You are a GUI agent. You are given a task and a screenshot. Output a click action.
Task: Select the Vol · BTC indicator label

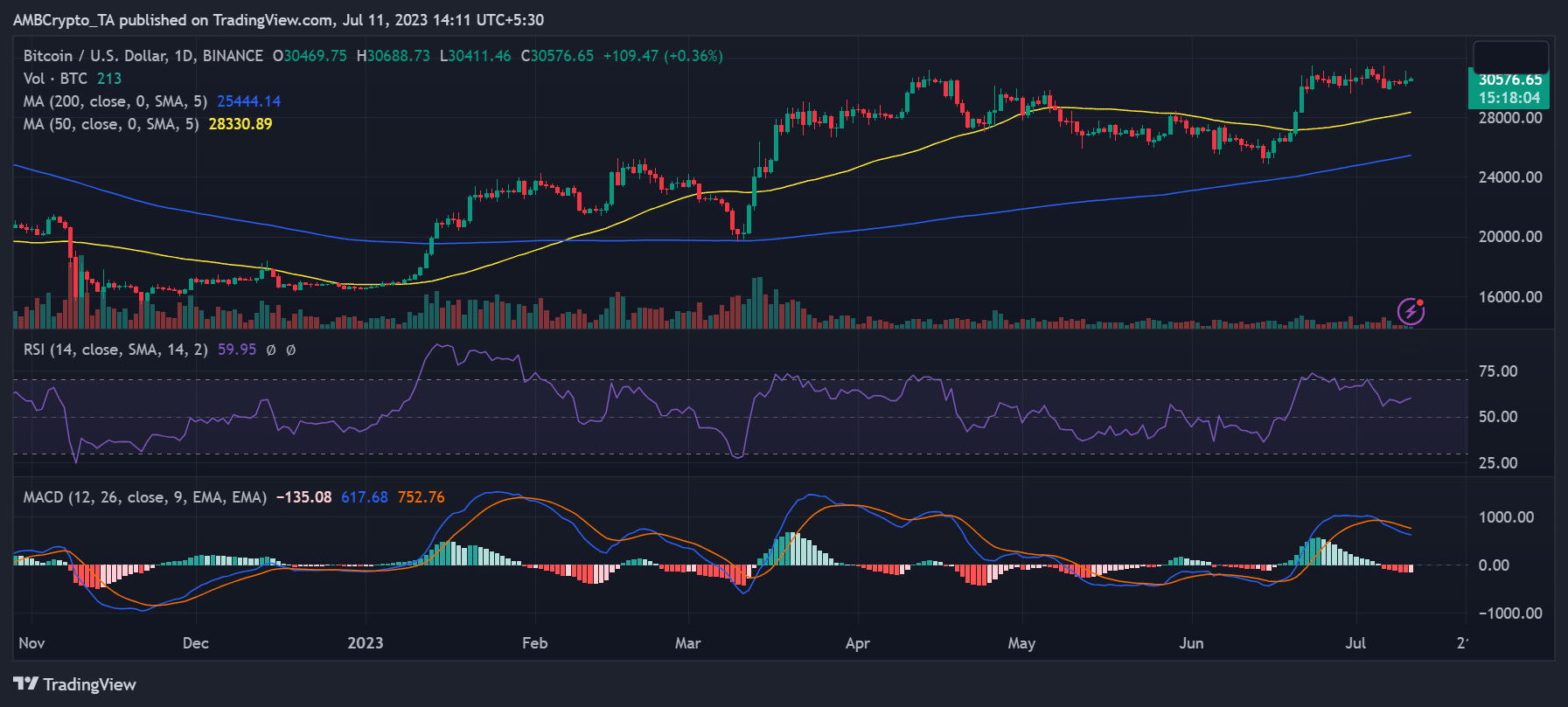55,79
